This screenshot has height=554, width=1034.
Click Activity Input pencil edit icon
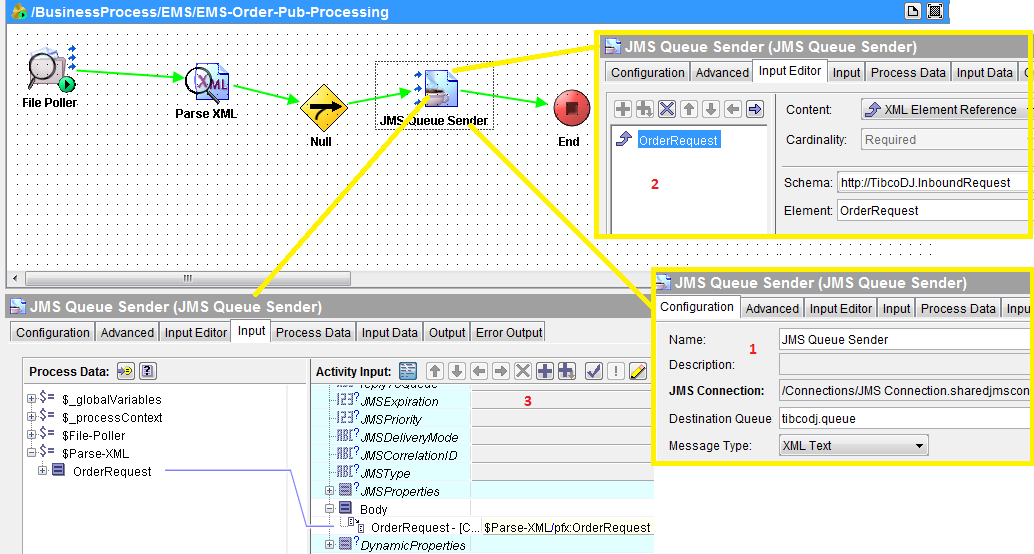point(638,371)
